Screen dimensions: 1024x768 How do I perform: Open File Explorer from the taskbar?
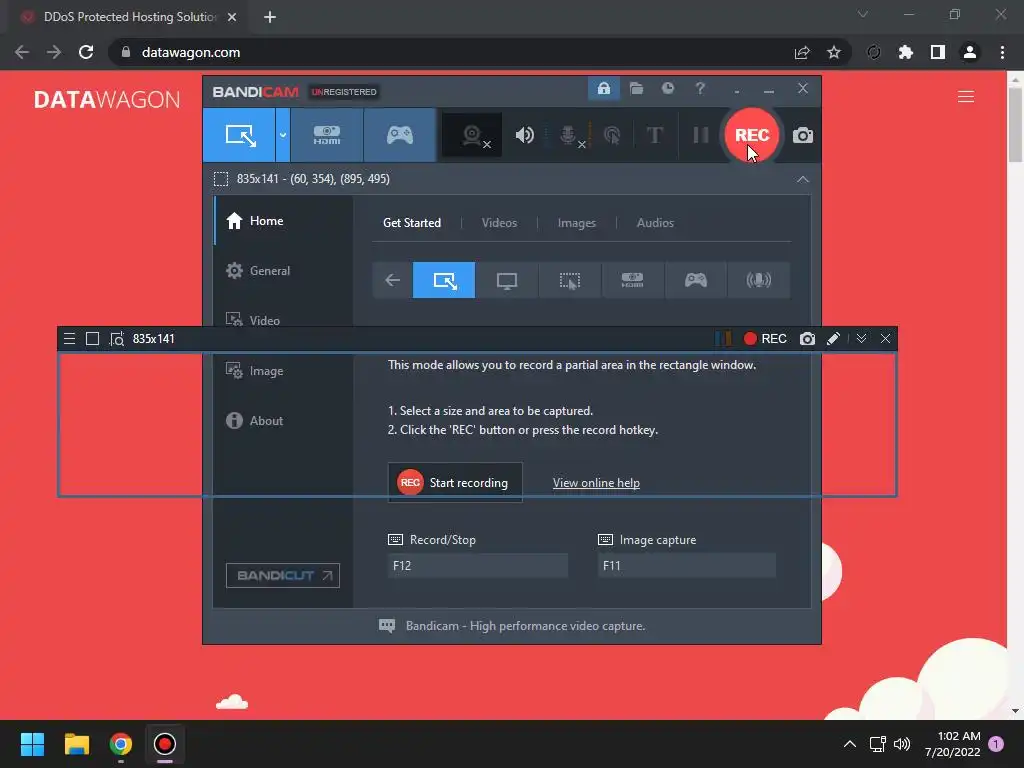(x=76, y=744)
